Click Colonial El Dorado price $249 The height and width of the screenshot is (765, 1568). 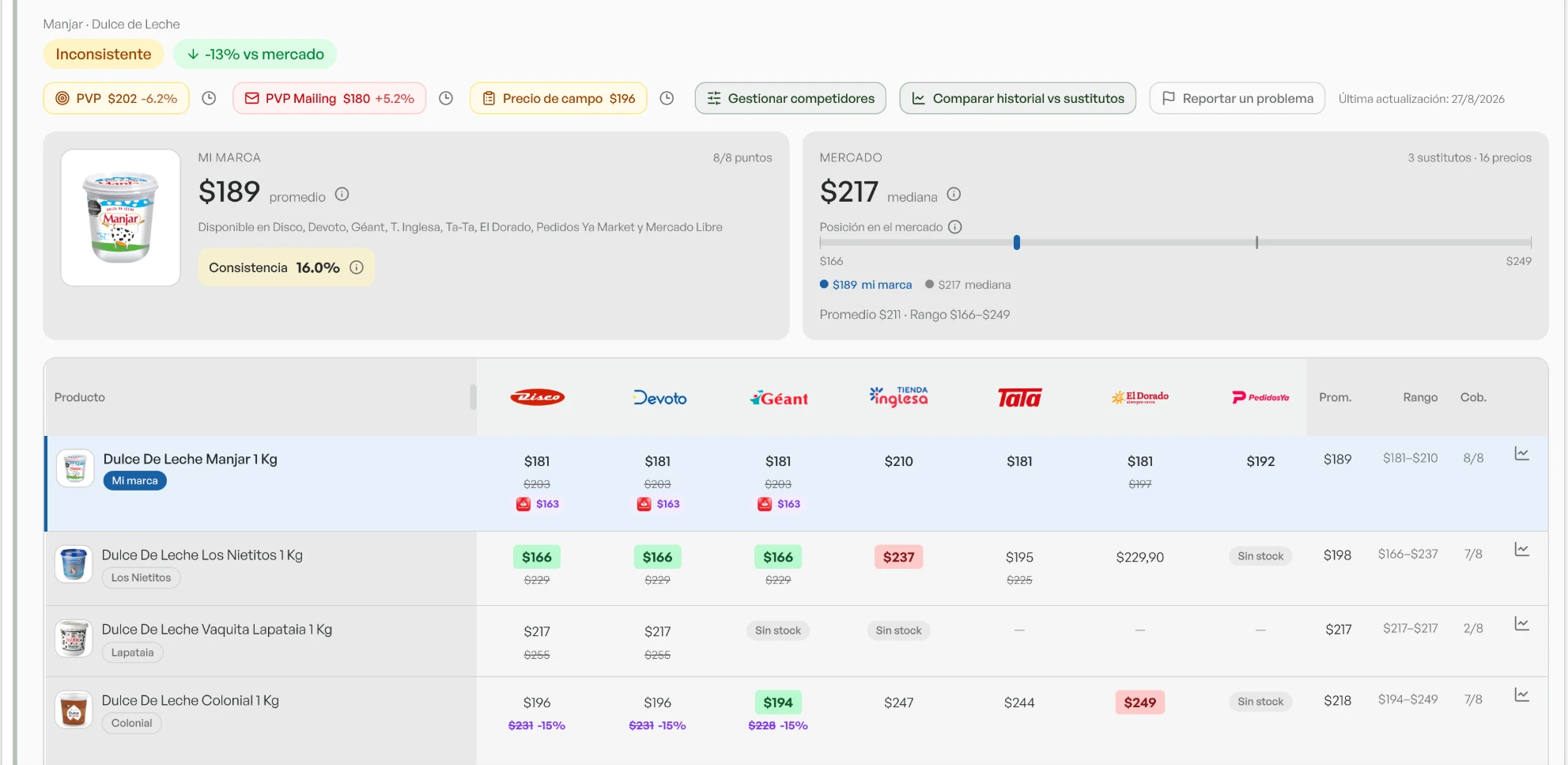[x=1140, y=703]
